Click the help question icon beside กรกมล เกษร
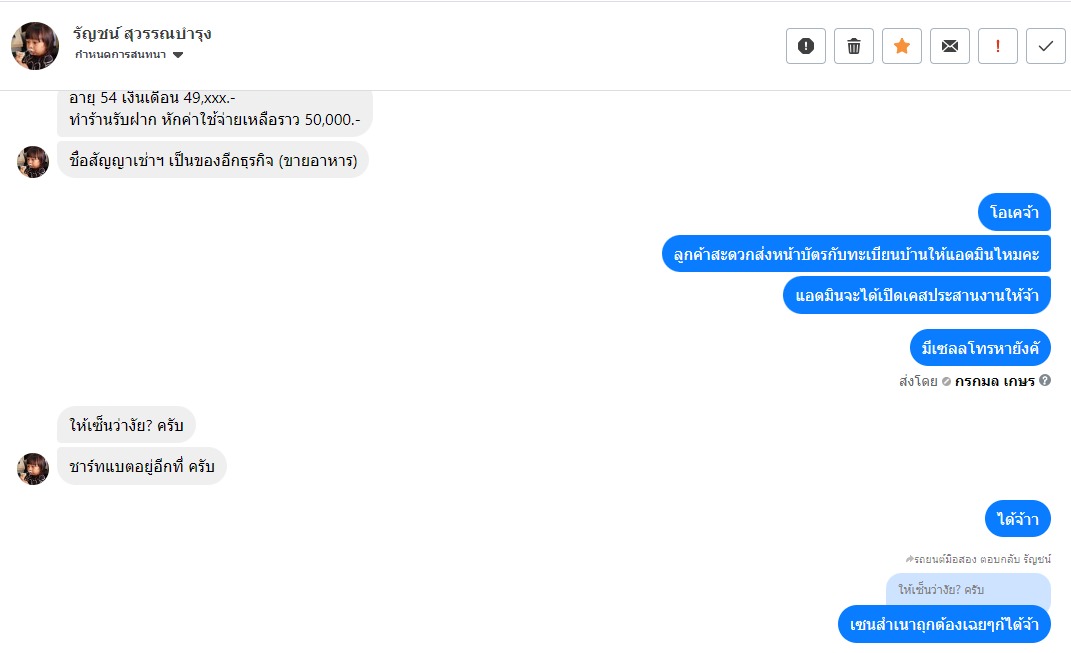Screen dimensions: 1071x653 [1045, 381]
